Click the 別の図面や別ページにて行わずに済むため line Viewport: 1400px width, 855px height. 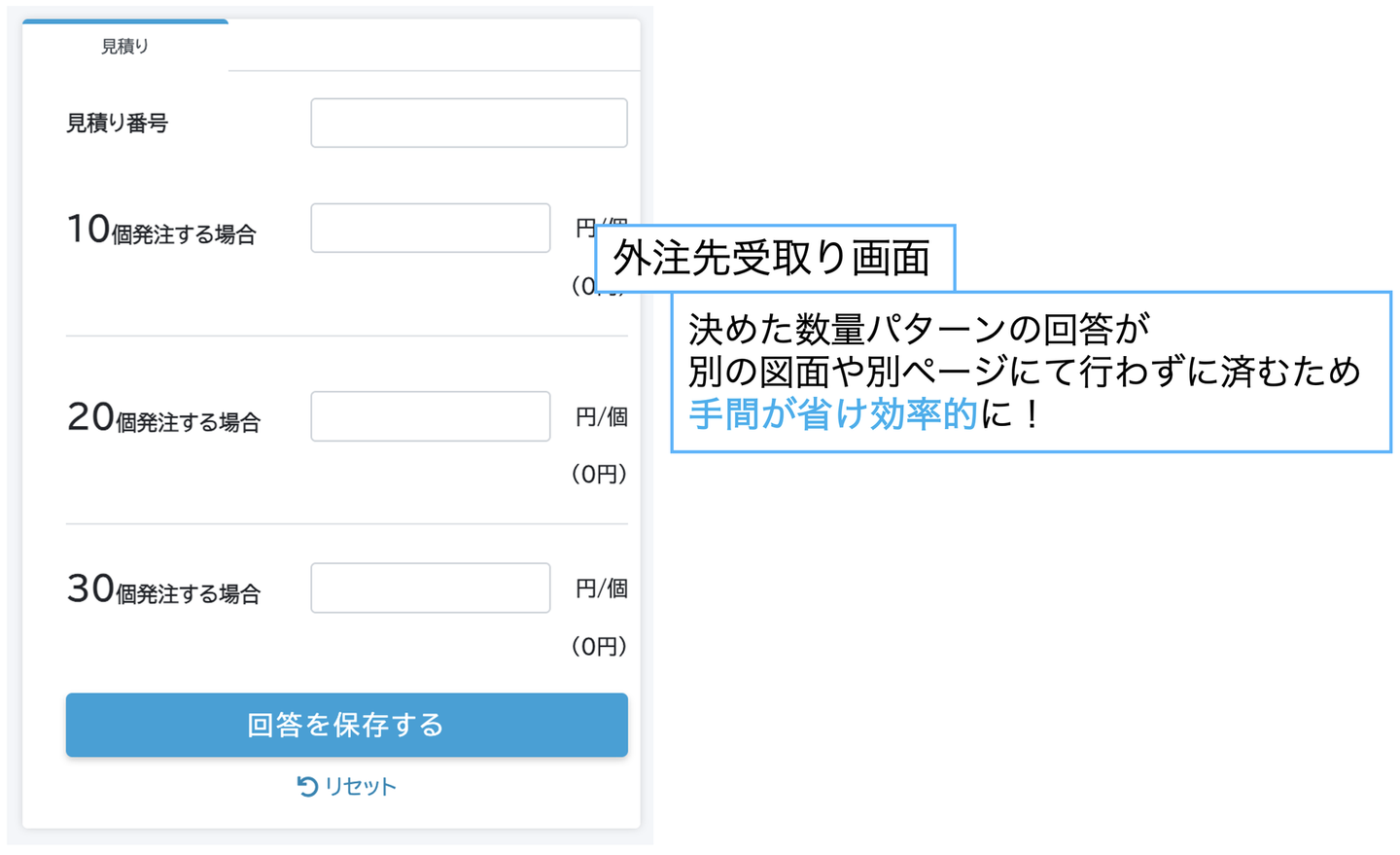(1024, 372)
